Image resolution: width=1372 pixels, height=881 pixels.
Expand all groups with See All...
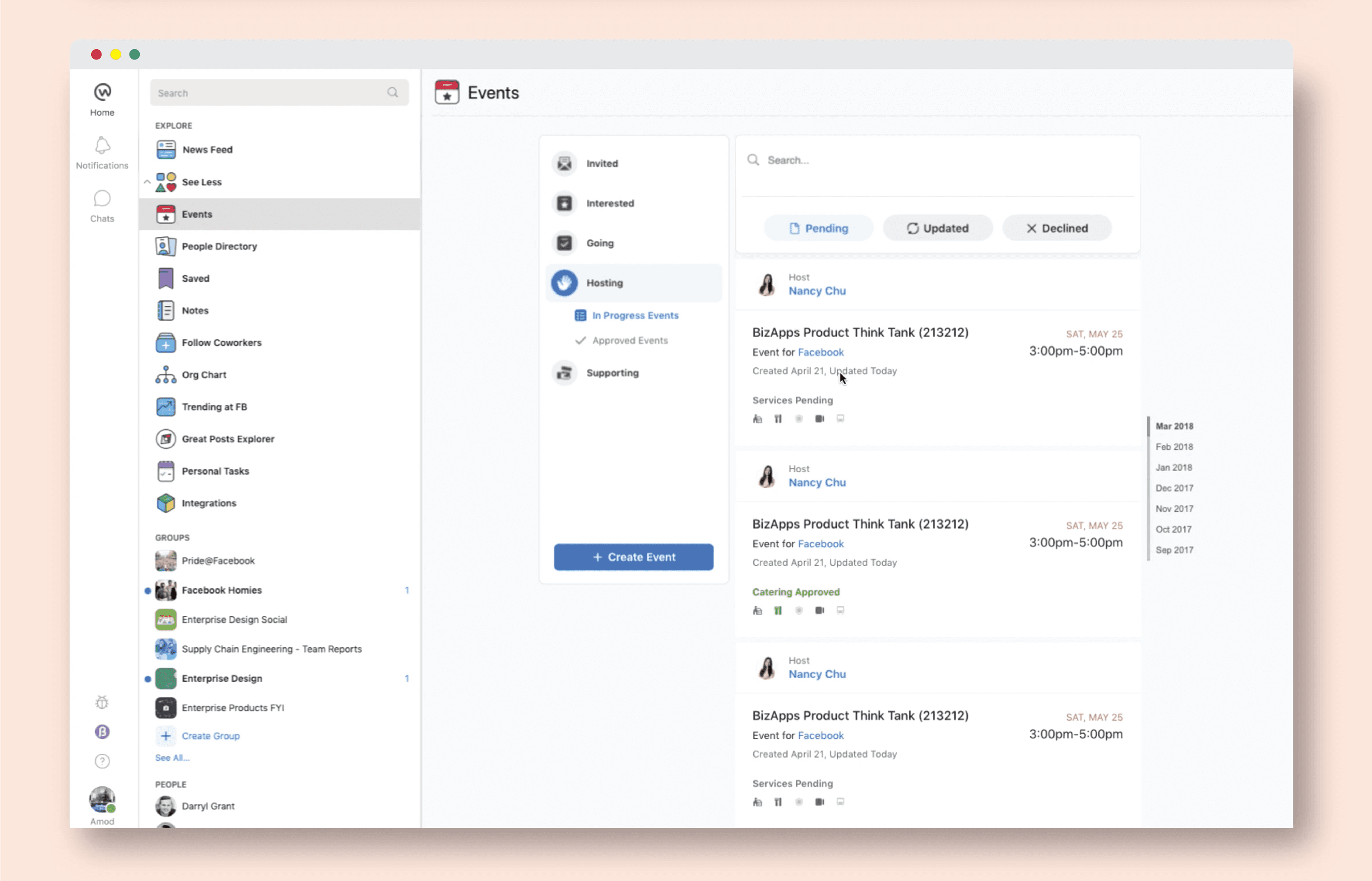pyautogui.click(x=171, y=757)
